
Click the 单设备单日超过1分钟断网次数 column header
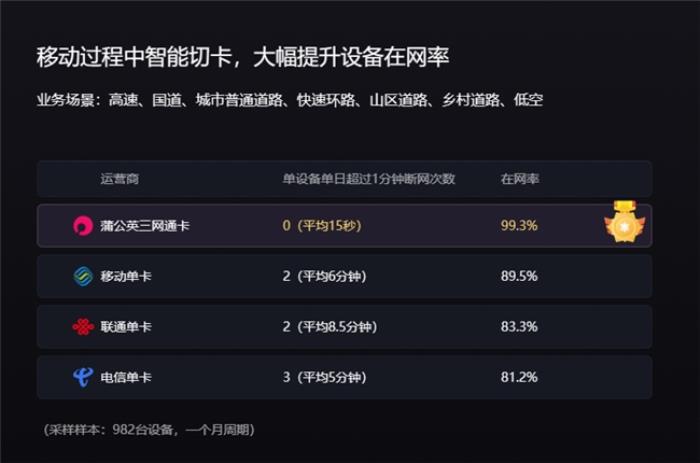point(369,179)
